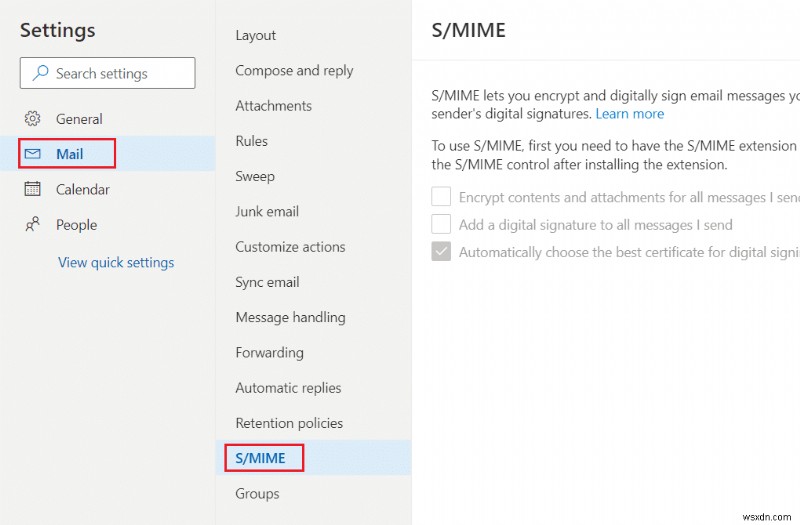
Task: Open the Layout settings section
Action: click(x=255, y=35)
